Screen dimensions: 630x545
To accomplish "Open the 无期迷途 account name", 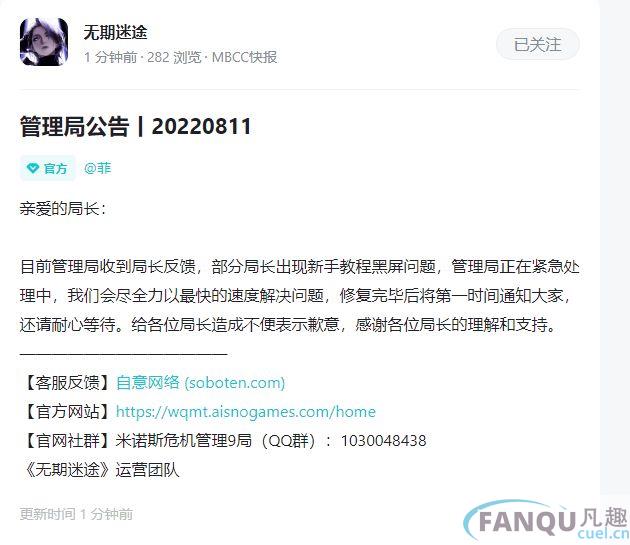I will point(115,32).
